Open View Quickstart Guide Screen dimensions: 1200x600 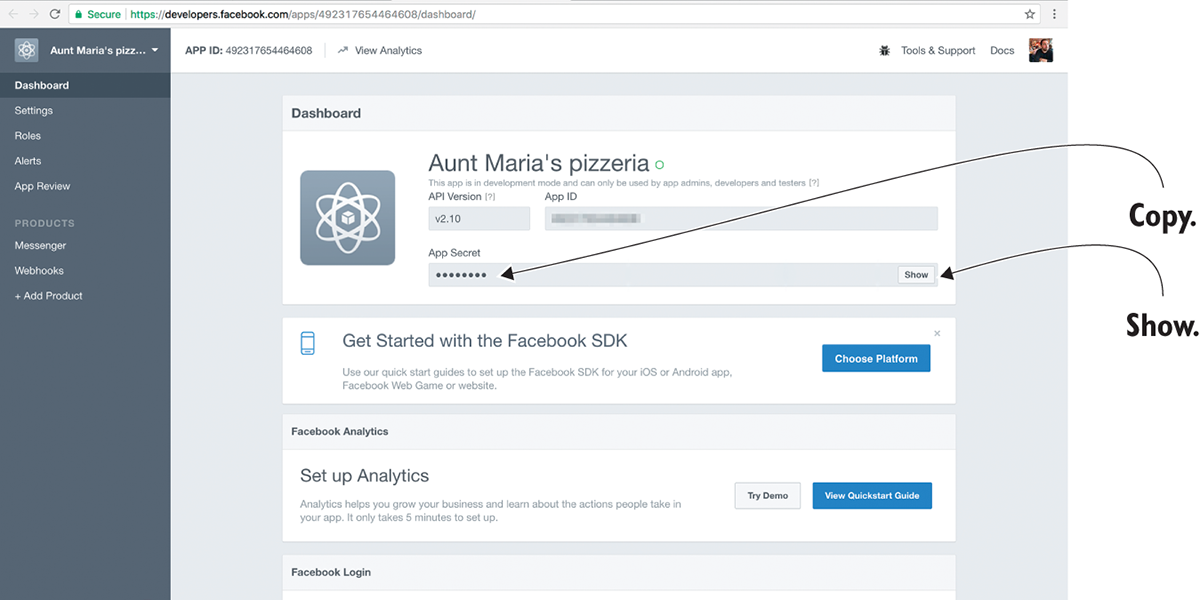pyautogui.click(x=872, y=496)
